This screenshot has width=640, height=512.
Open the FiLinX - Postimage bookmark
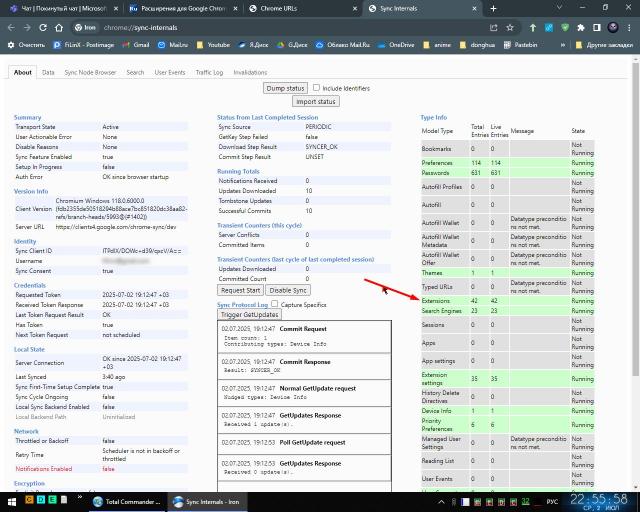click(x=84, y=45)
